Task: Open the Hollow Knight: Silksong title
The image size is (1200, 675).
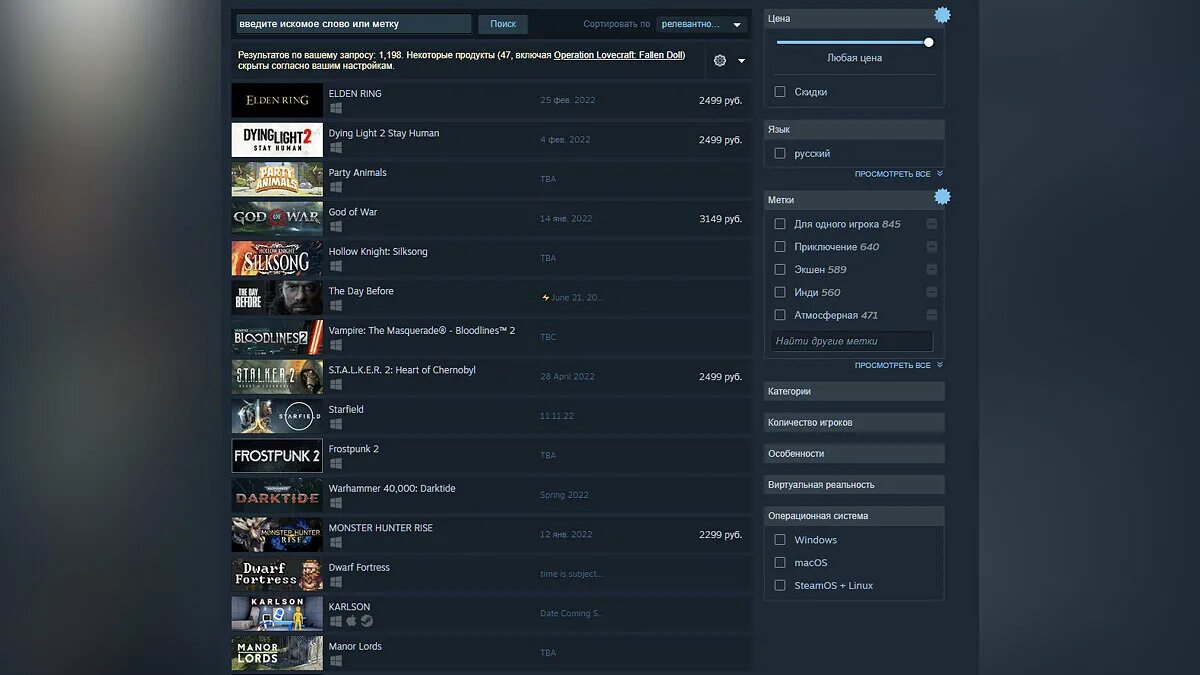Action: click(378, 252)
